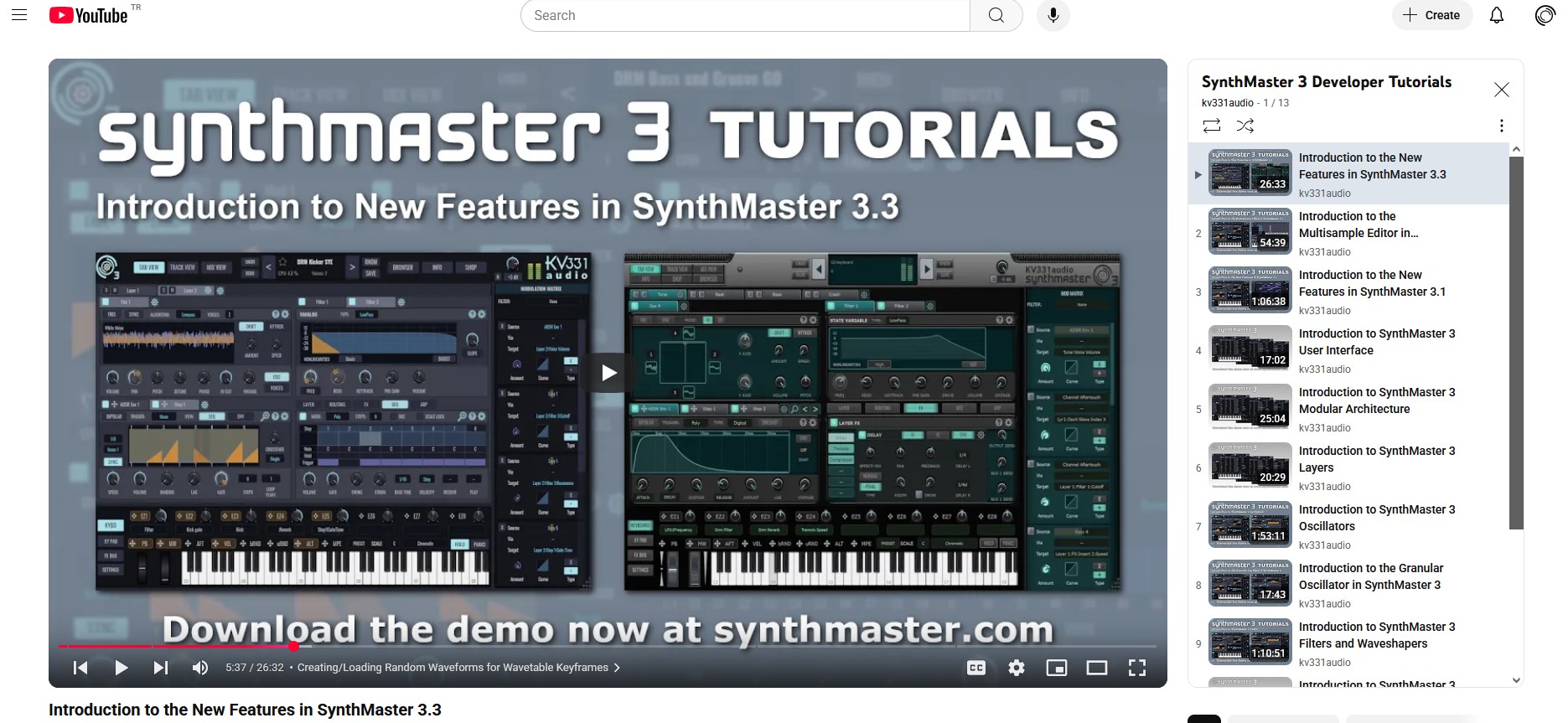Click the 25:04 Modular Architecture thumbnail
1568x723 pixels.
coord(1250,406)
